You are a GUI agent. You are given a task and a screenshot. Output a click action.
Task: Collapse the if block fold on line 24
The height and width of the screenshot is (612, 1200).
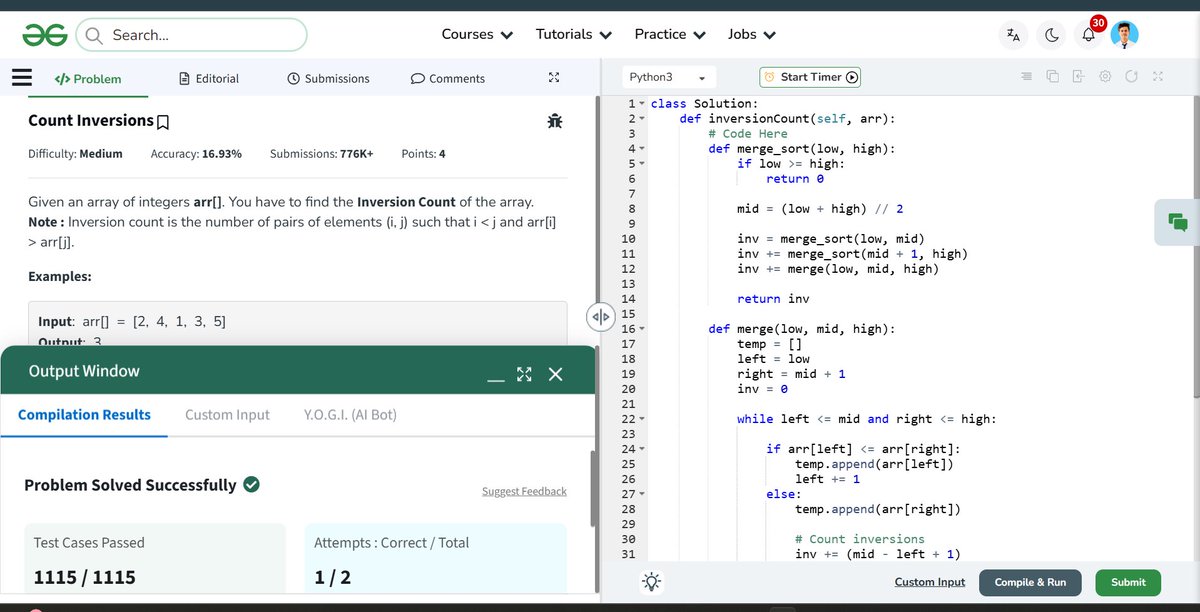pos(642,449)
